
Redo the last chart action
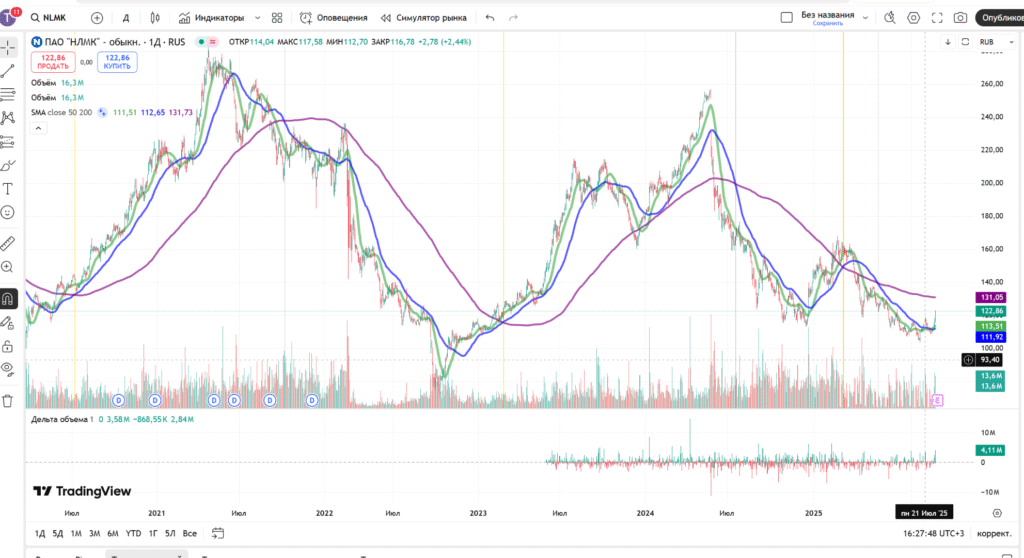coord(513,18)
